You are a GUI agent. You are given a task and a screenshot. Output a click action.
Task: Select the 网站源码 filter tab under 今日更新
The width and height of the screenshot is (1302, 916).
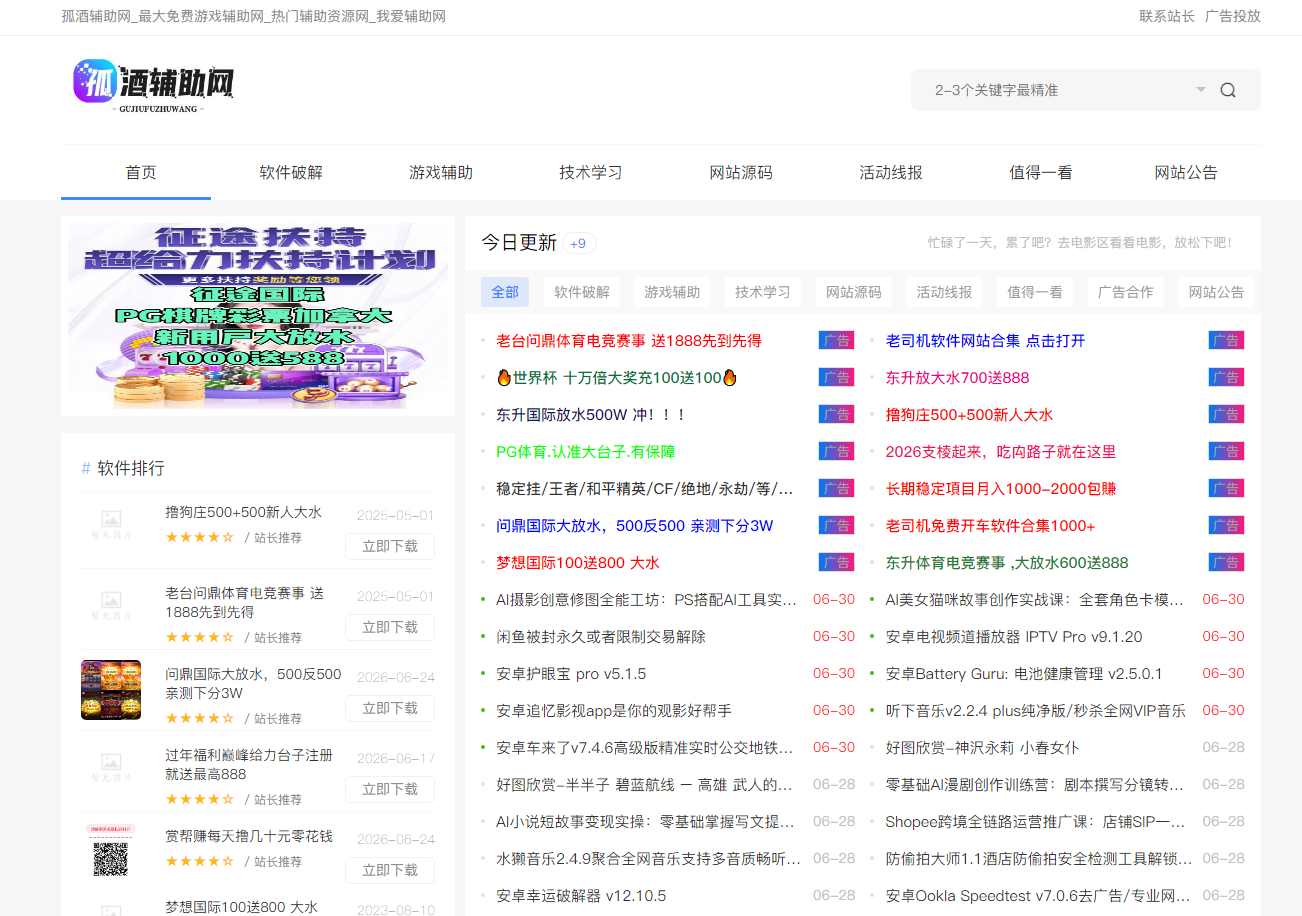coord(854,292)
